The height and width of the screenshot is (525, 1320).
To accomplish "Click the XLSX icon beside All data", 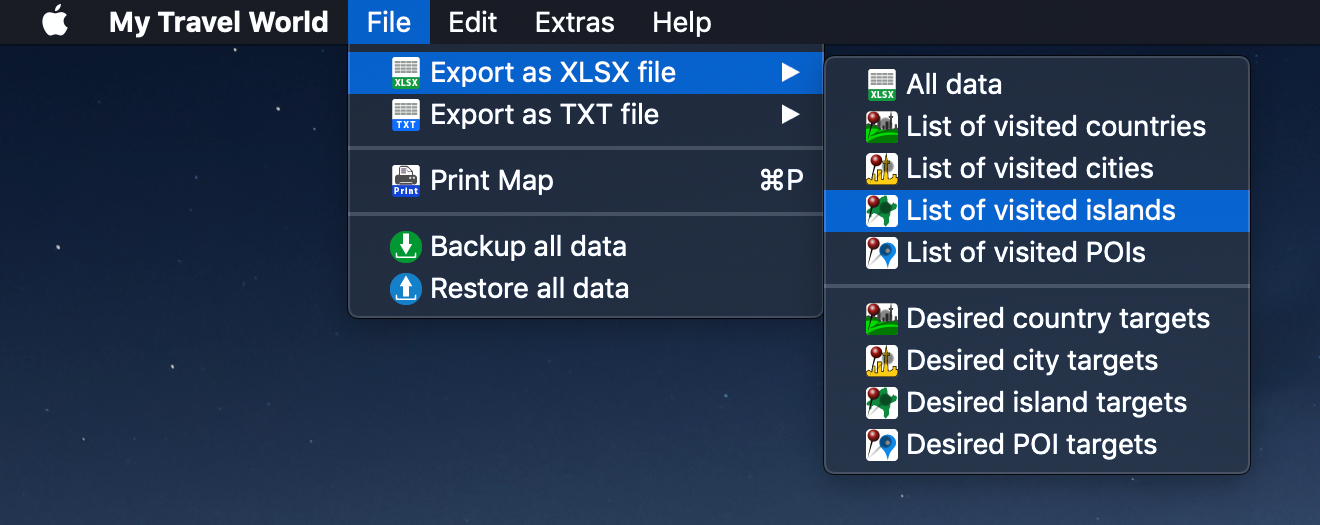I will pyautogui.click(x=882, y=85).
